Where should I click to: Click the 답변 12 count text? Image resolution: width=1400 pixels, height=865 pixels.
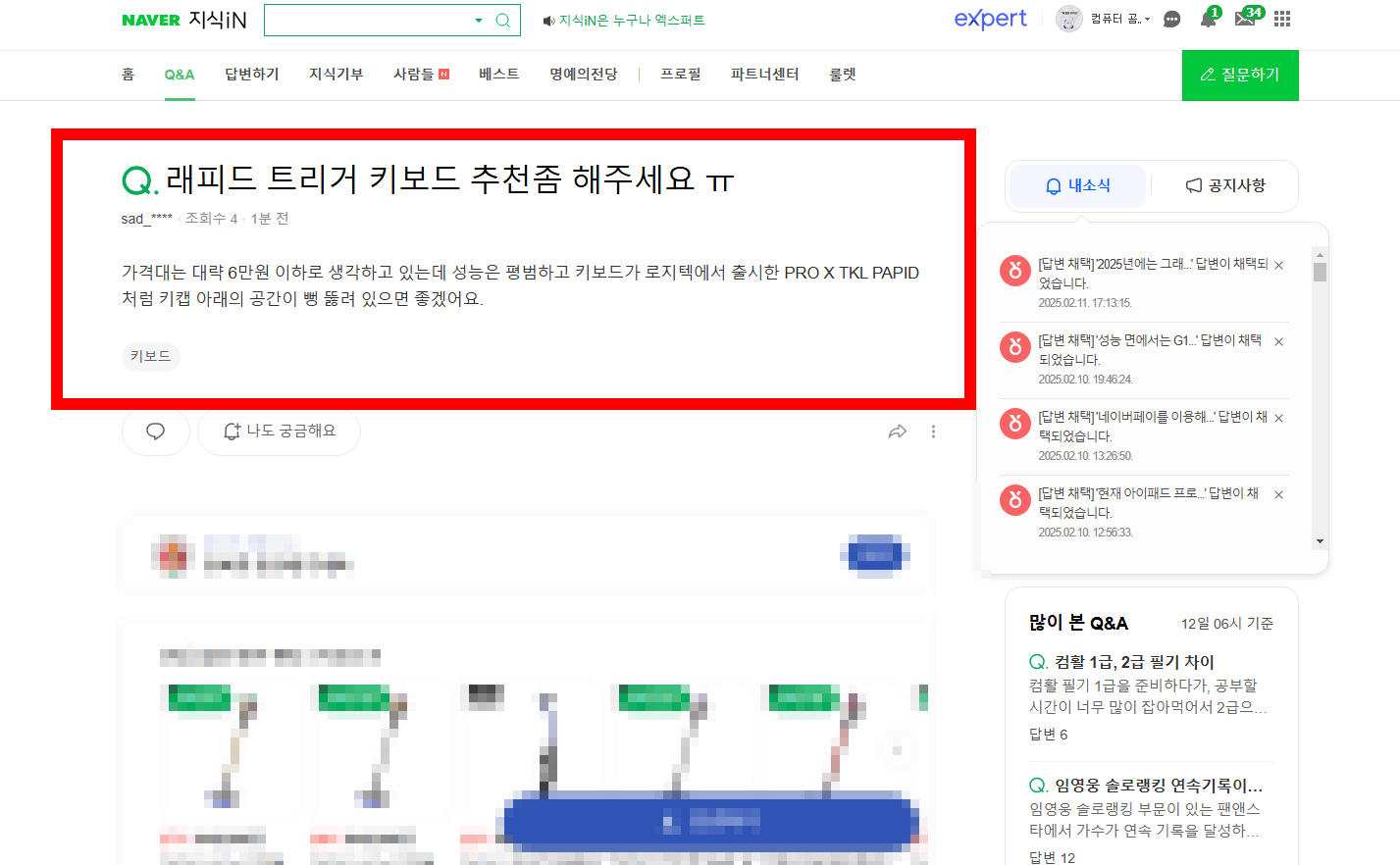pyautogui.click(x=1053, y=858)
